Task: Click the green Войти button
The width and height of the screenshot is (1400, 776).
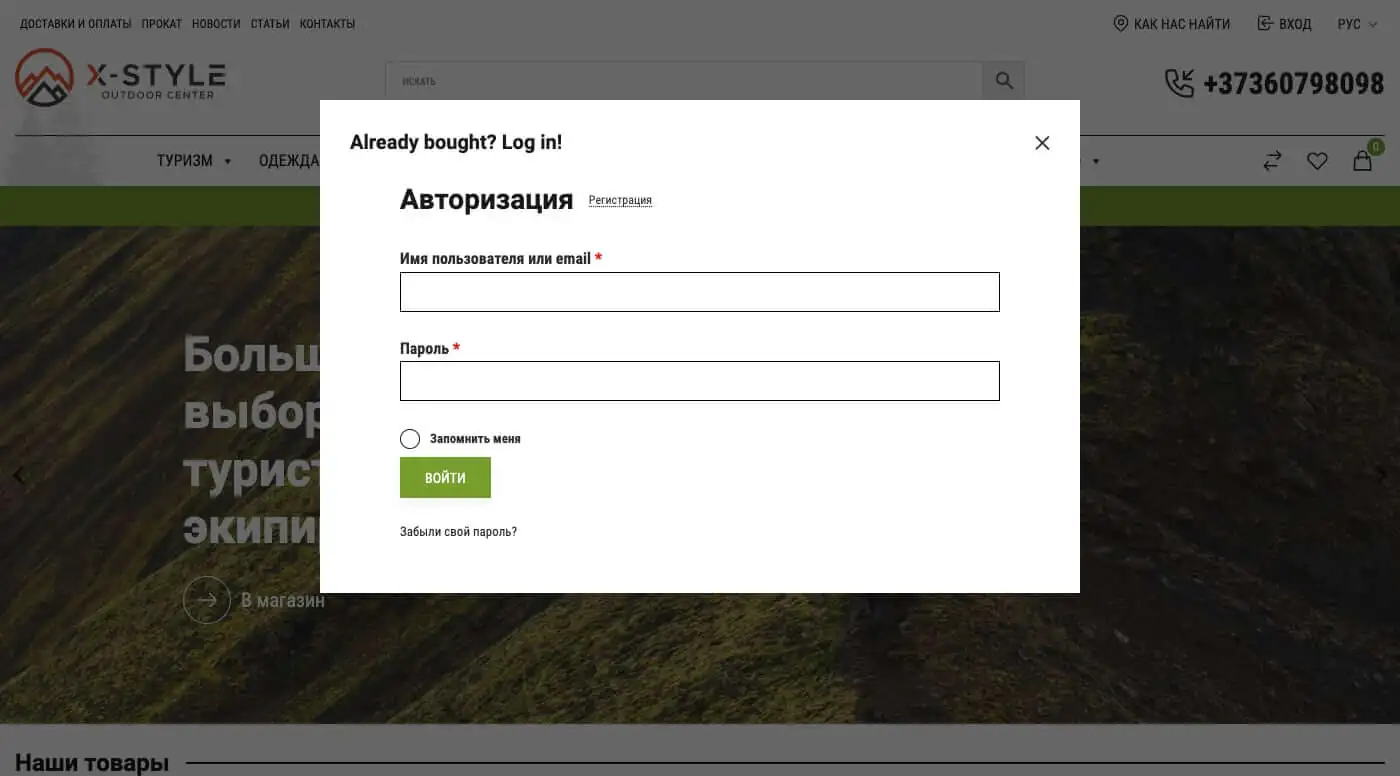Action: [x=445, y=477]
